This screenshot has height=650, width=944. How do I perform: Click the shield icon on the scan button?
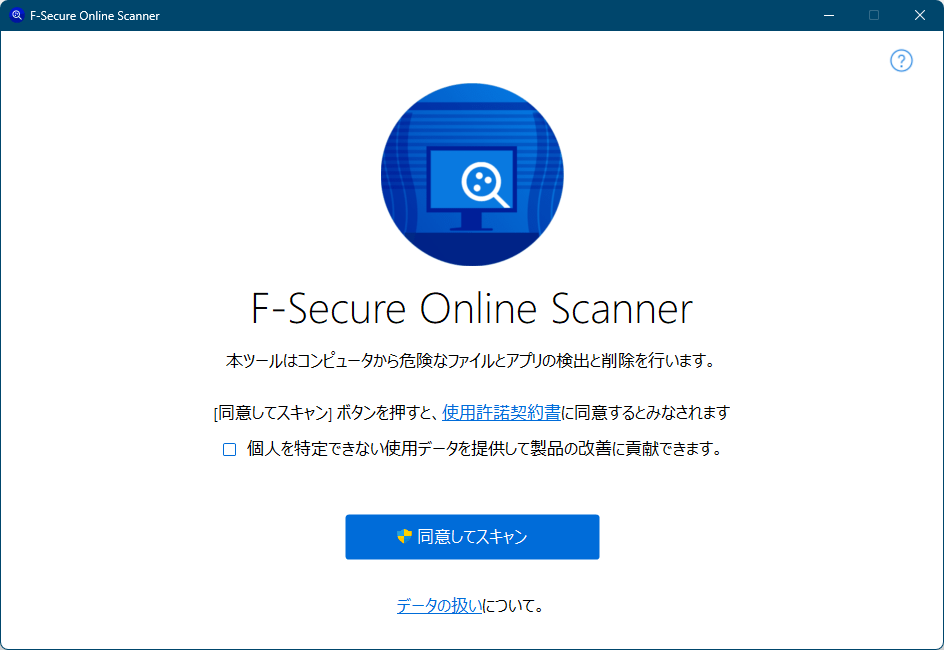point(404,536)
